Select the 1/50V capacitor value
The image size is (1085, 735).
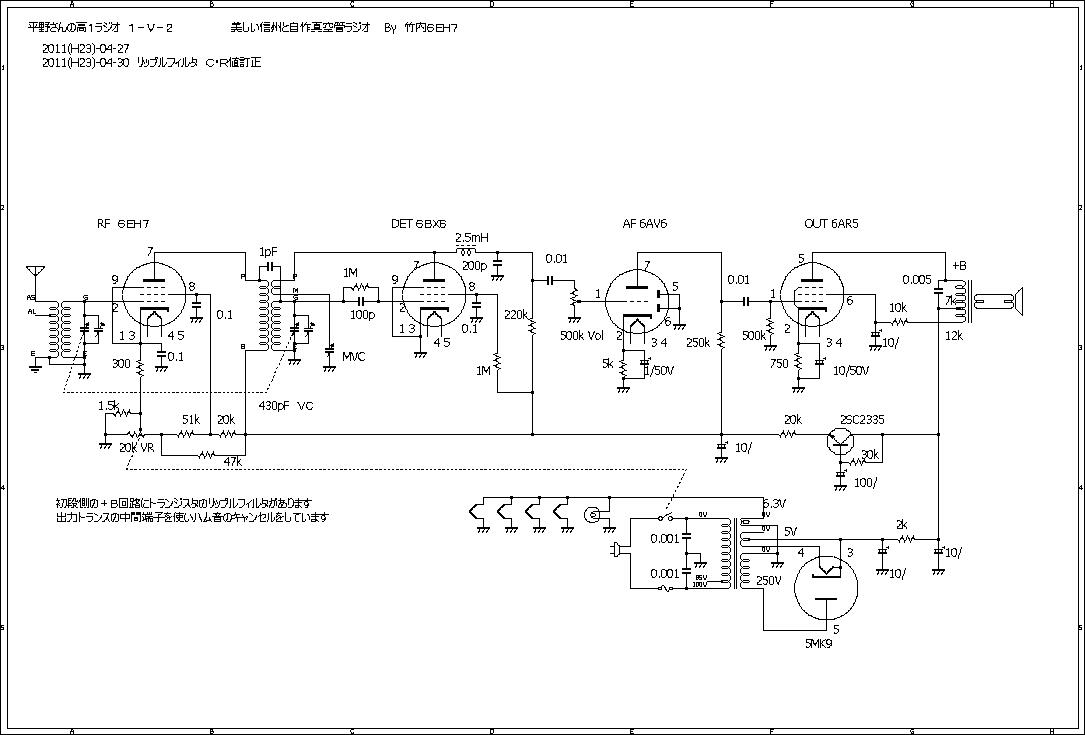(659, 370)
